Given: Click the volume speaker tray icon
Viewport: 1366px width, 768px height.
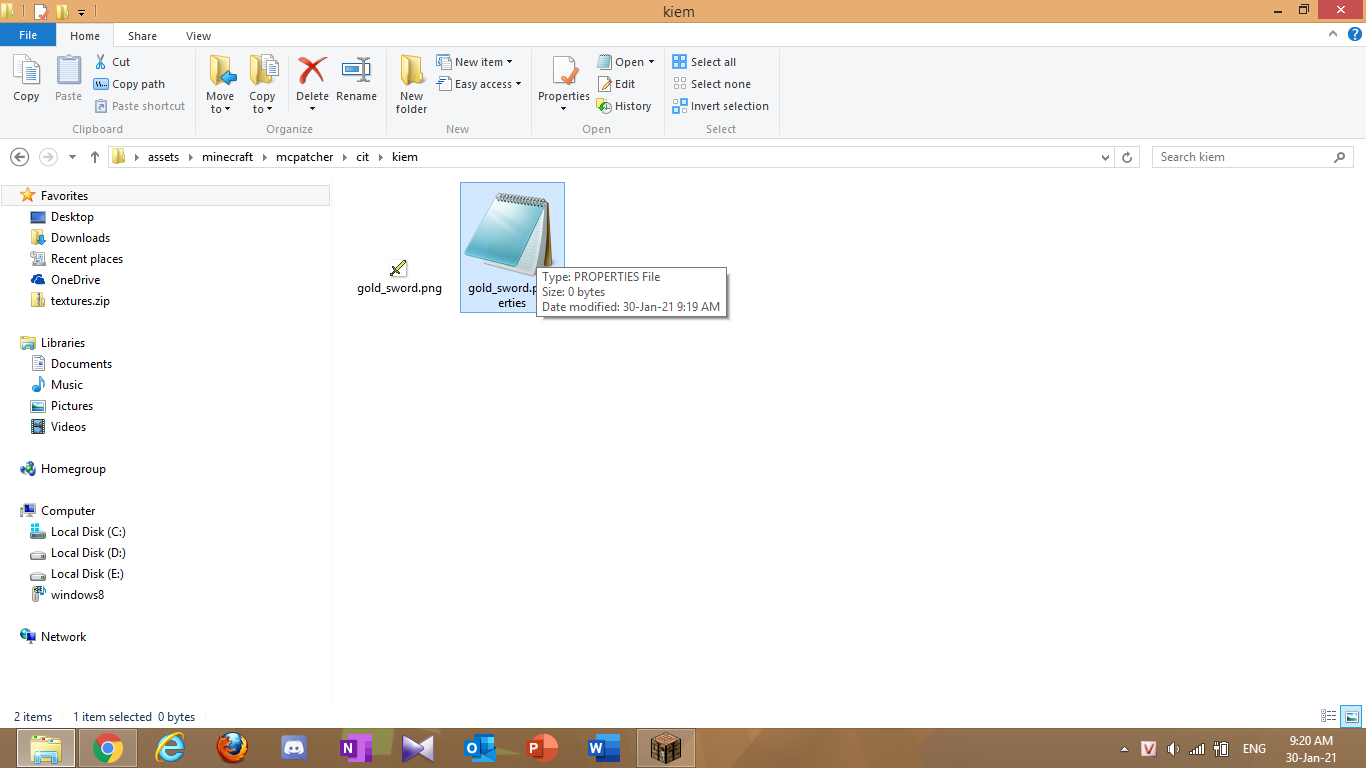Looking at the screenshot, I should pos(1172,748).
